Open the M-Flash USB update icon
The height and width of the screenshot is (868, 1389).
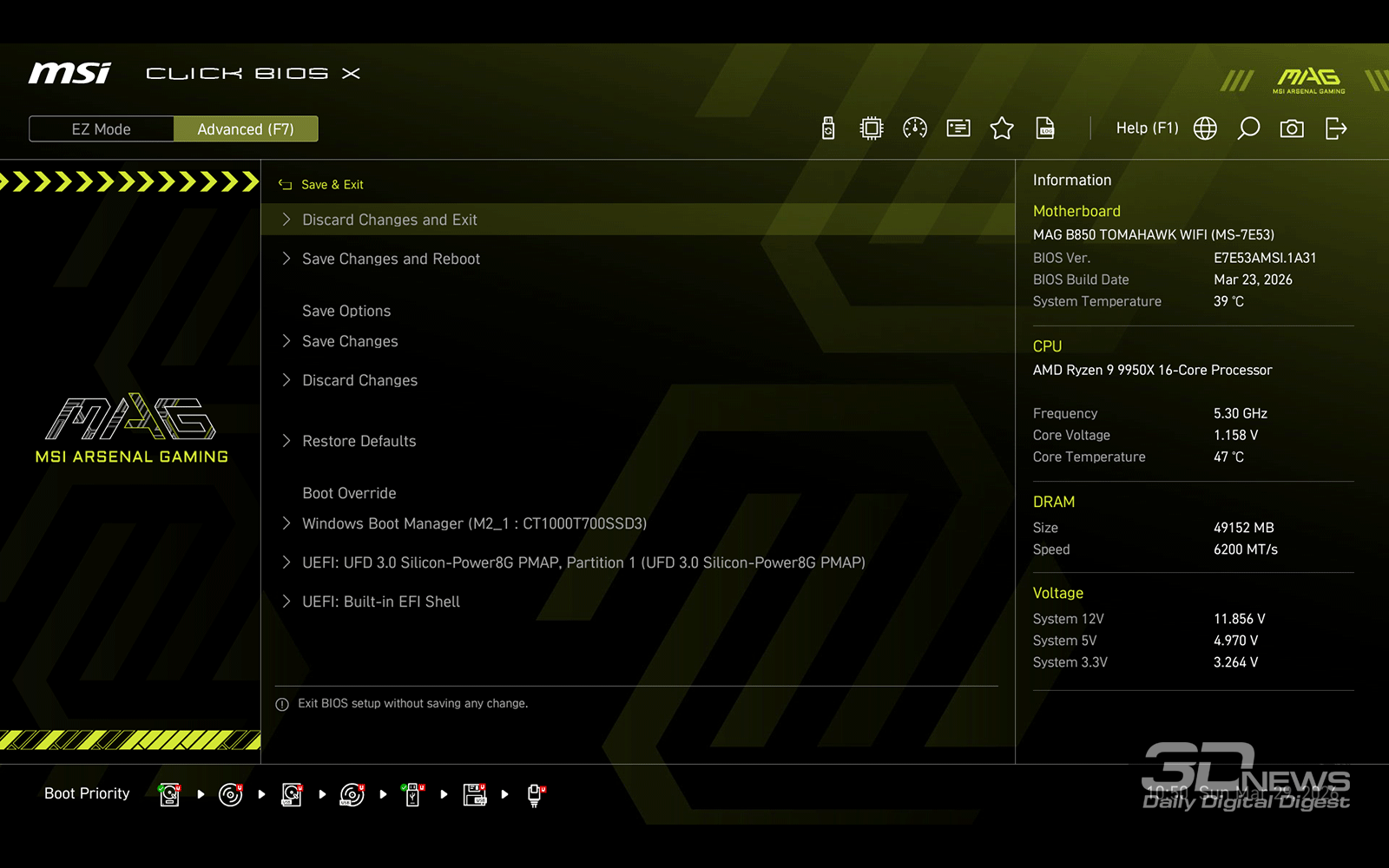pos(828,128)
